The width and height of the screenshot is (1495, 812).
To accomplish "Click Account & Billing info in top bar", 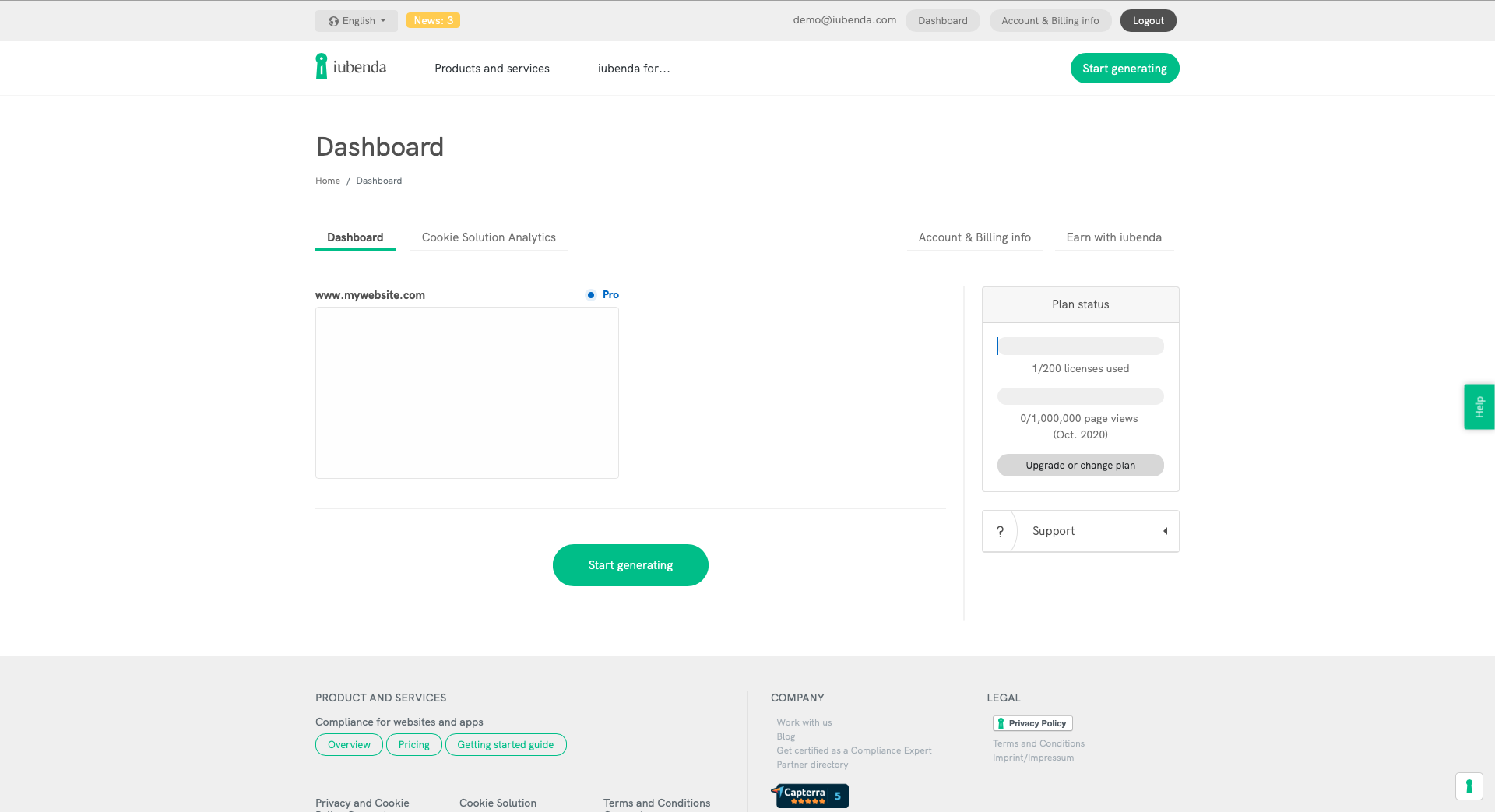I will pos(1050,21).
